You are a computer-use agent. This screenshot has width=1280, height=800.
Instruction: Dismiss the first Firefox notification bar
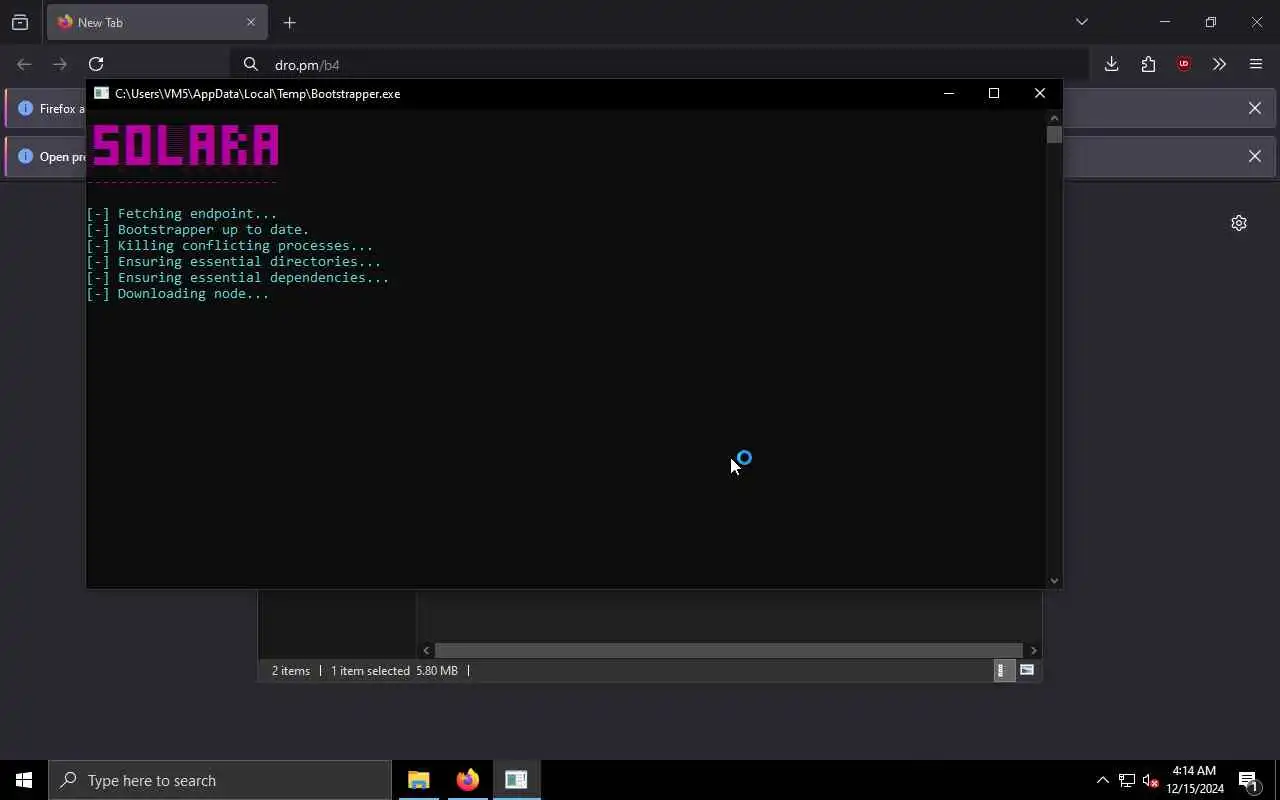1255,108
